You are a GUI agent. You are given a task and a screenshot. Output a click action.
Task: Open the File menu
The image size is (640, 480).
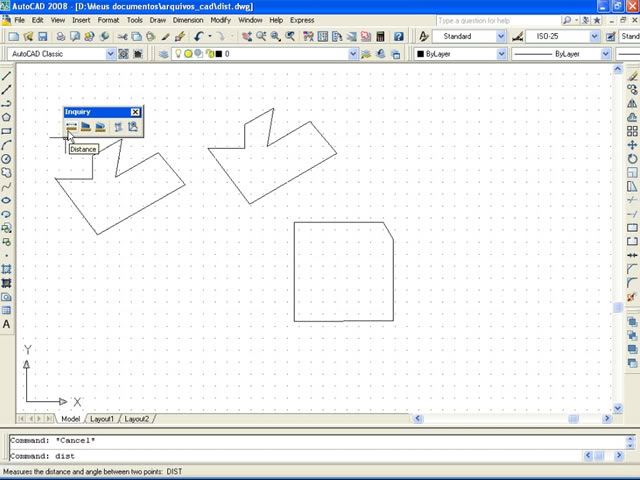[19, 20]
